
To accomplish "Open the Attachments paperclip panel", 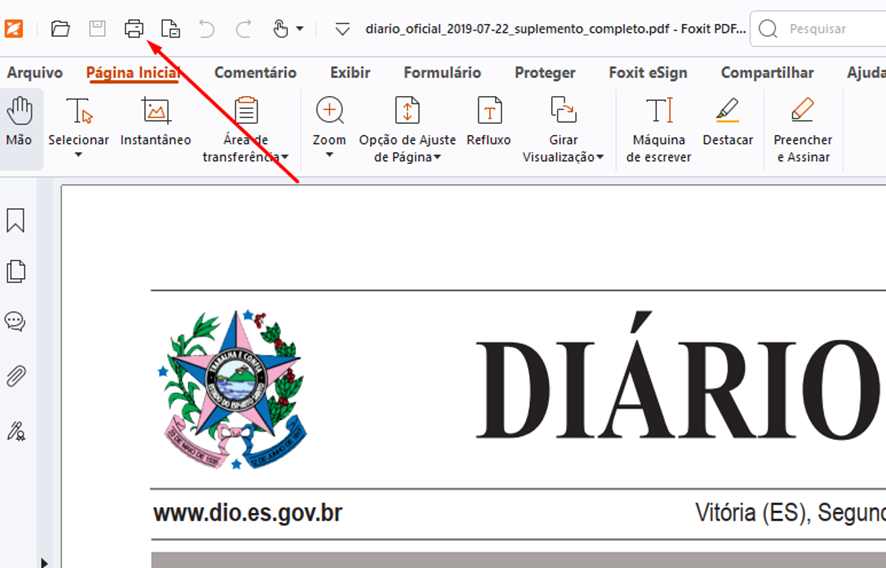I will tap(16, 376).
